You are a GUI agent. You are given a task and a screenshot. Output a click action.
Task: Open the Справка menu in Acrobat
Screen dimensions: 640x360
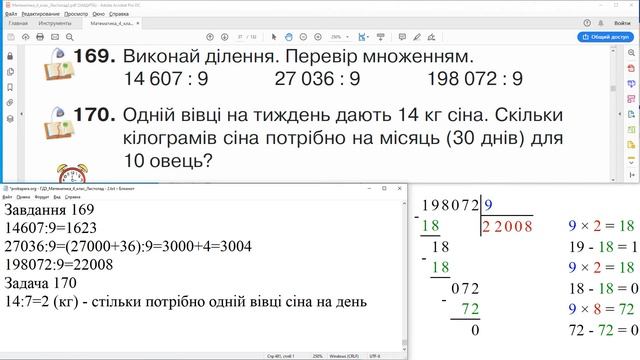pyautogui.click(x=119, y=14)
